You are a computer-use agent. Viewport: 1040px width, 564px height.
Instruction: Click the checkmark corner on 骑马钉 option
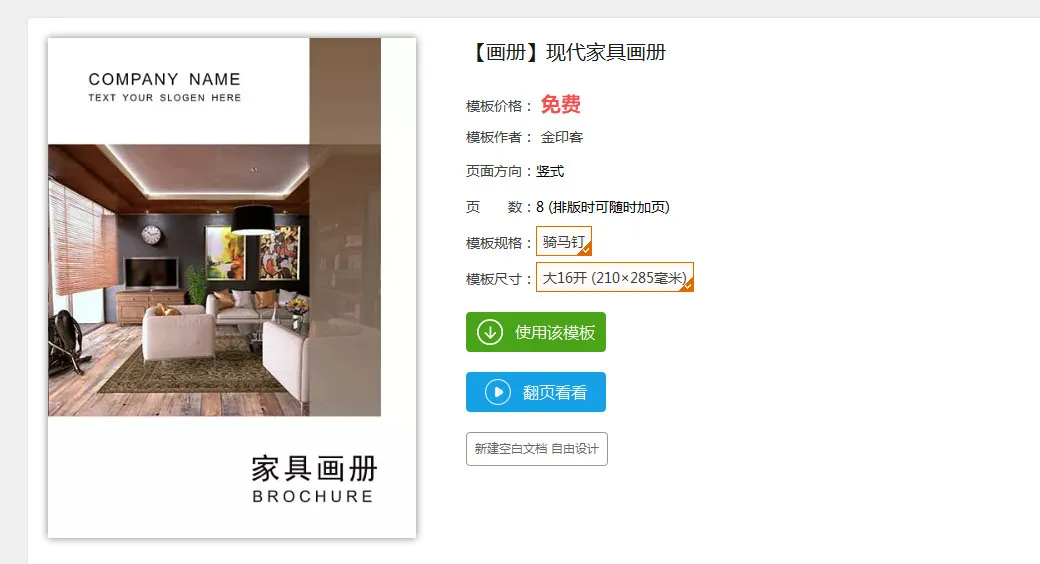tap(585, 250)
